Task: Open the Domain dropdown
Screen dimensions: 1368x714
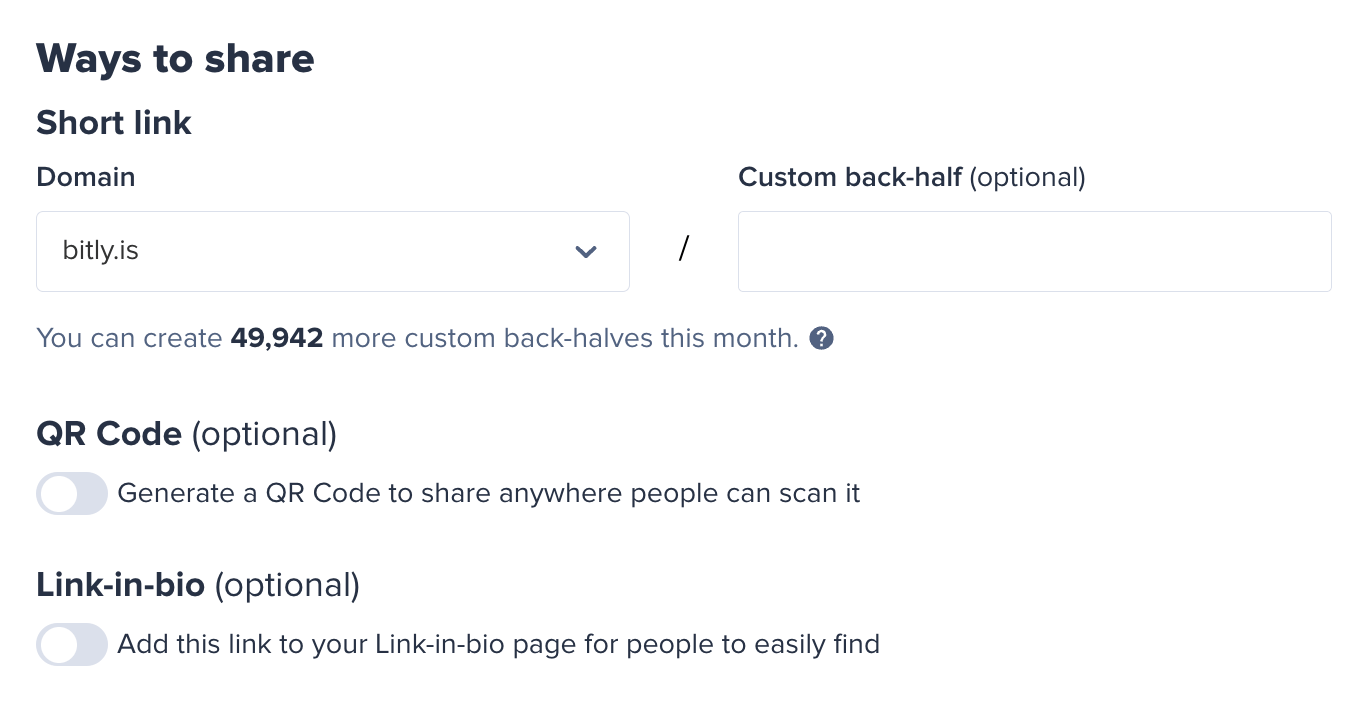Action: pos(332,251)
